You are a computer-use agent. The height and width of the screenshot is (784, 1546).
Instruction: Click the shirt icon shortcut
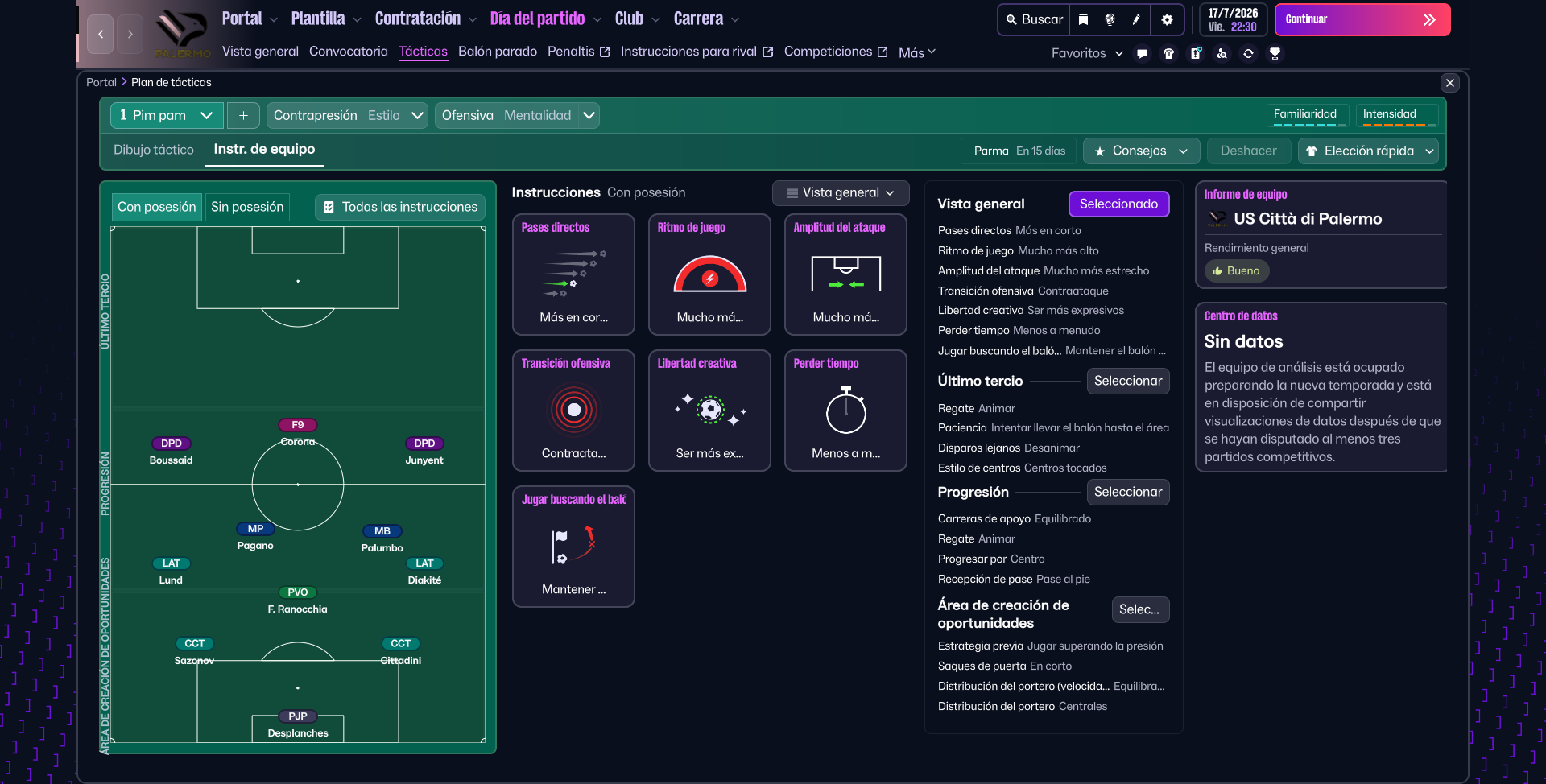point(1168,54)
